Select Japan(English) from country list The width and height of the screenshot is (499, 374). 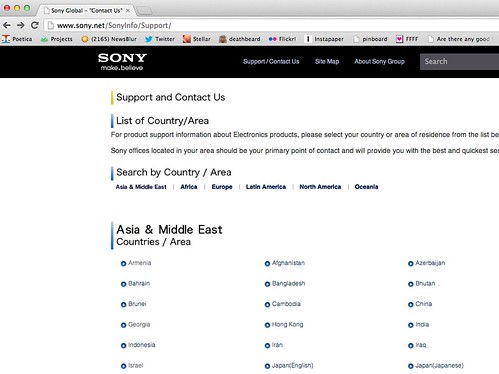point(289,366)
